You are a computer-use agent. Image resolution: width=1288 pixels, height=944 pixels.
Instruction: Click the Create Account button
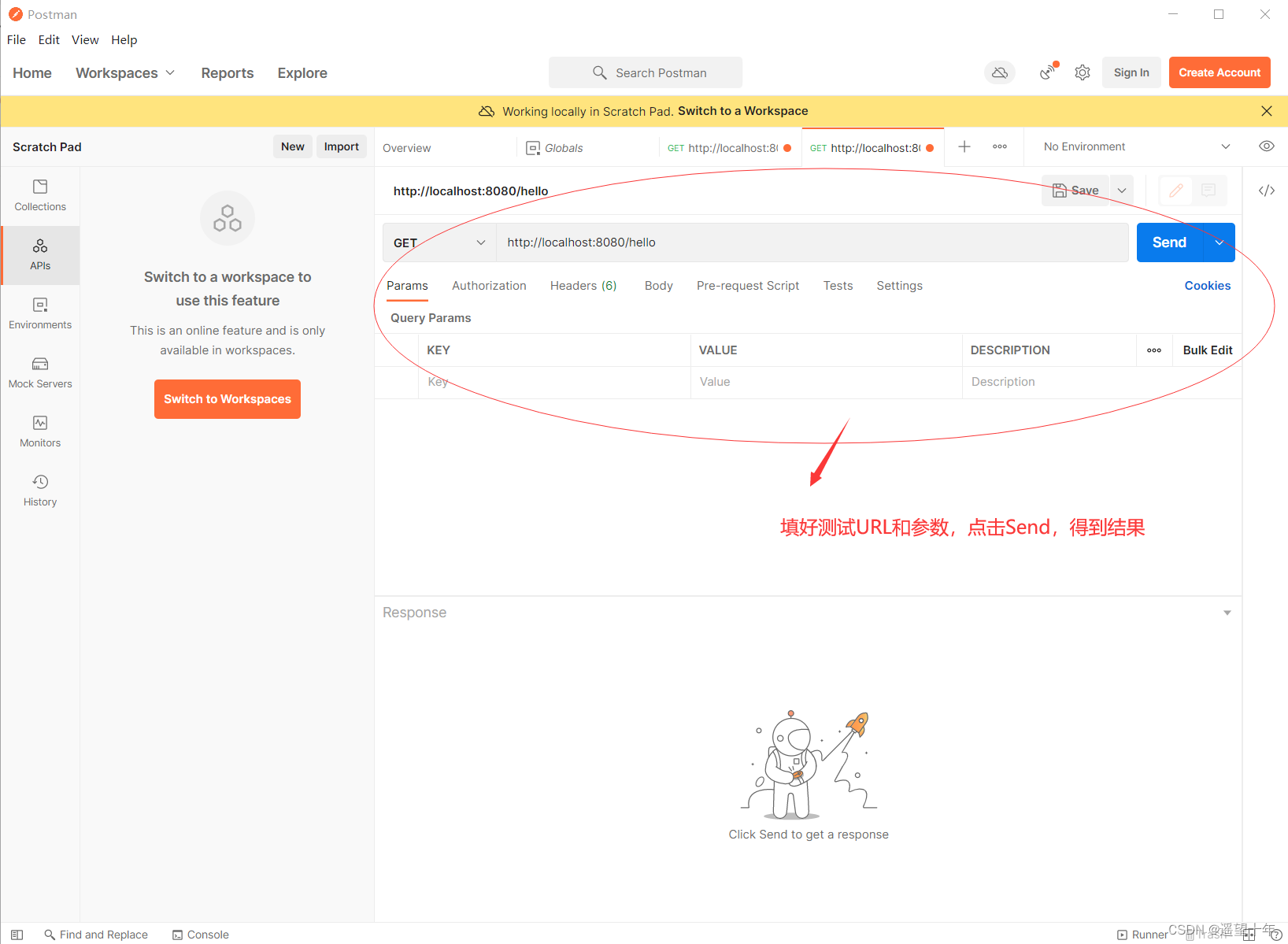pyautogui.click(x=1220, y=72)
